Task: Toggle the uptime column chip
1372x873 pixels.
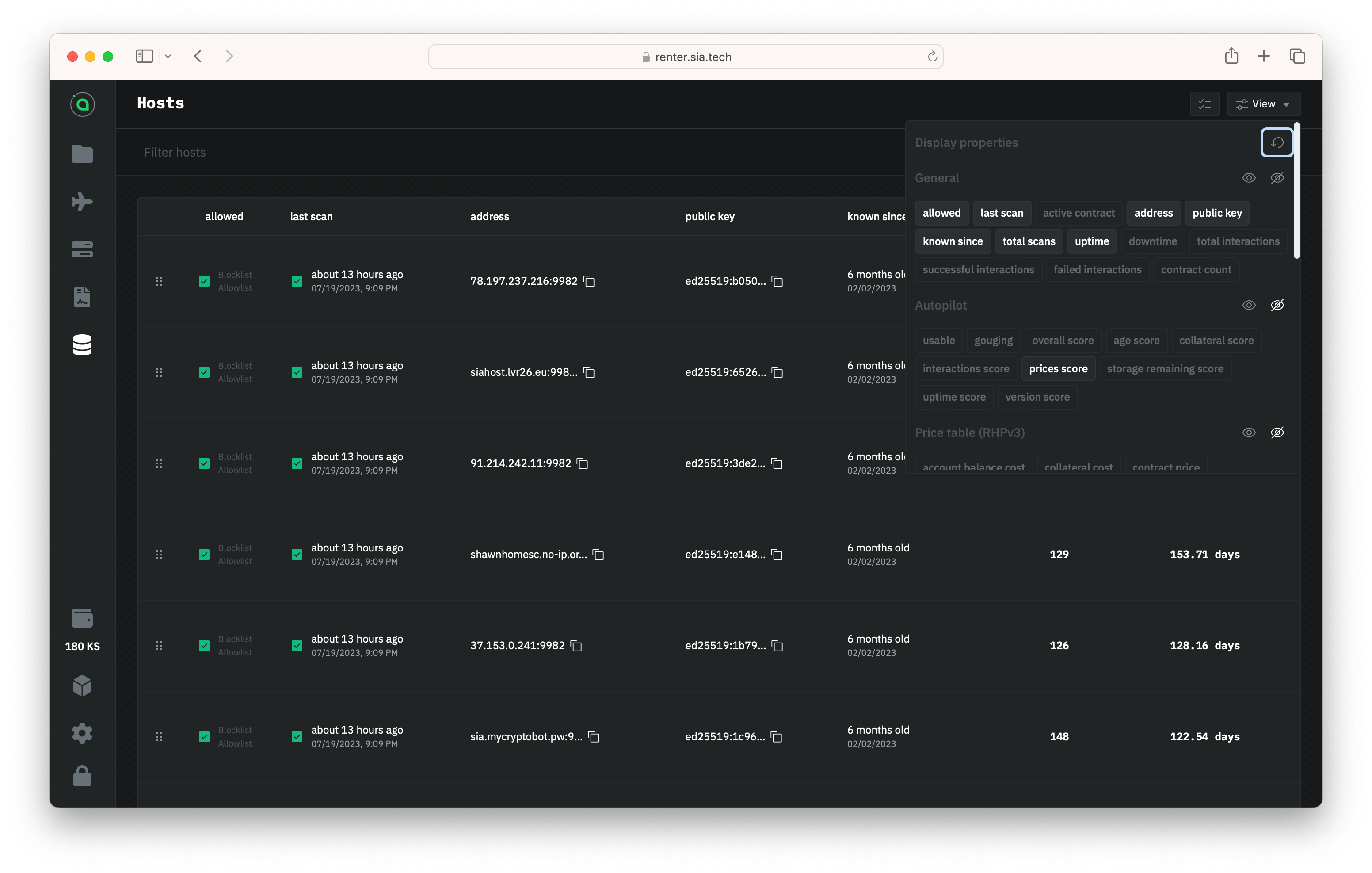Action: pyautogui.click(x=1092, y=241)
